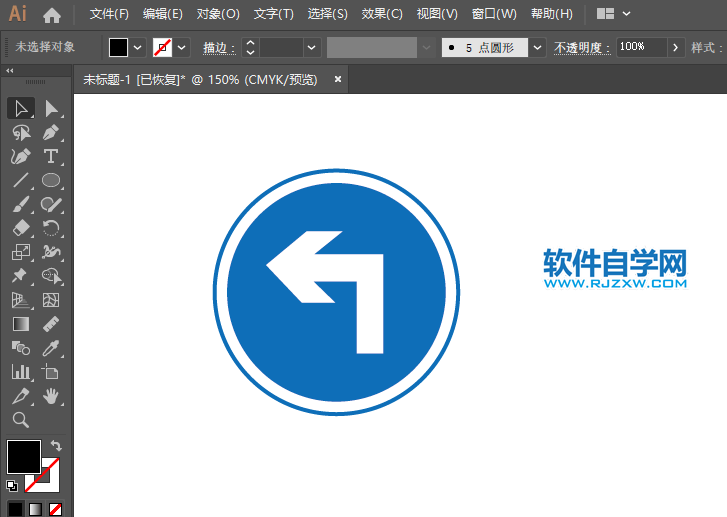
Task: Click the fill color swatch in control bar
Action: (x=118, y=47)
